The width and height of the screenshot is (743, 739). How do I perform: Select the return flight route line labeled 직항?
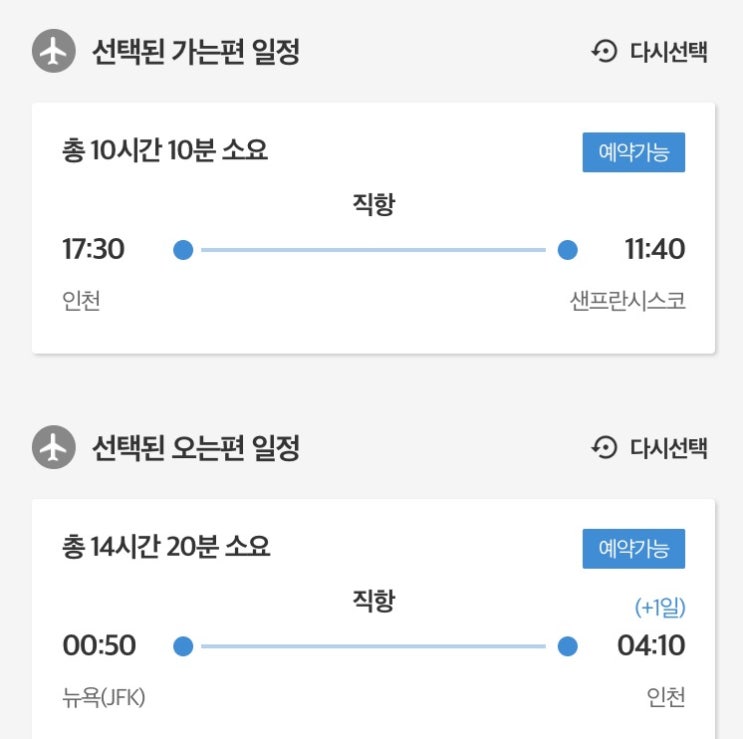375,646
